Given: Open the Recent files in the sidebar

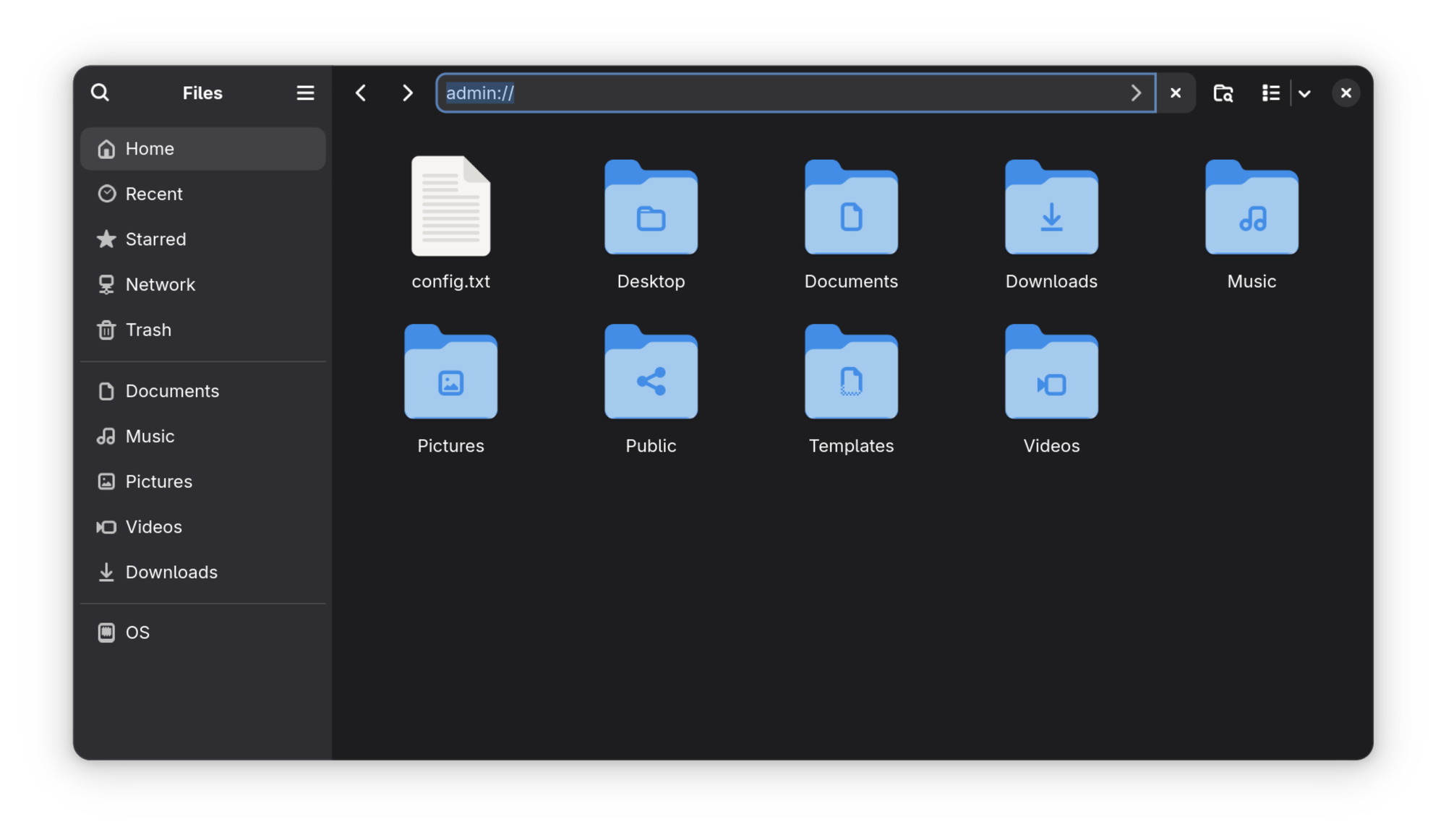Looking at the screenshot, I should pyautogui.click(x=154, y=194).
